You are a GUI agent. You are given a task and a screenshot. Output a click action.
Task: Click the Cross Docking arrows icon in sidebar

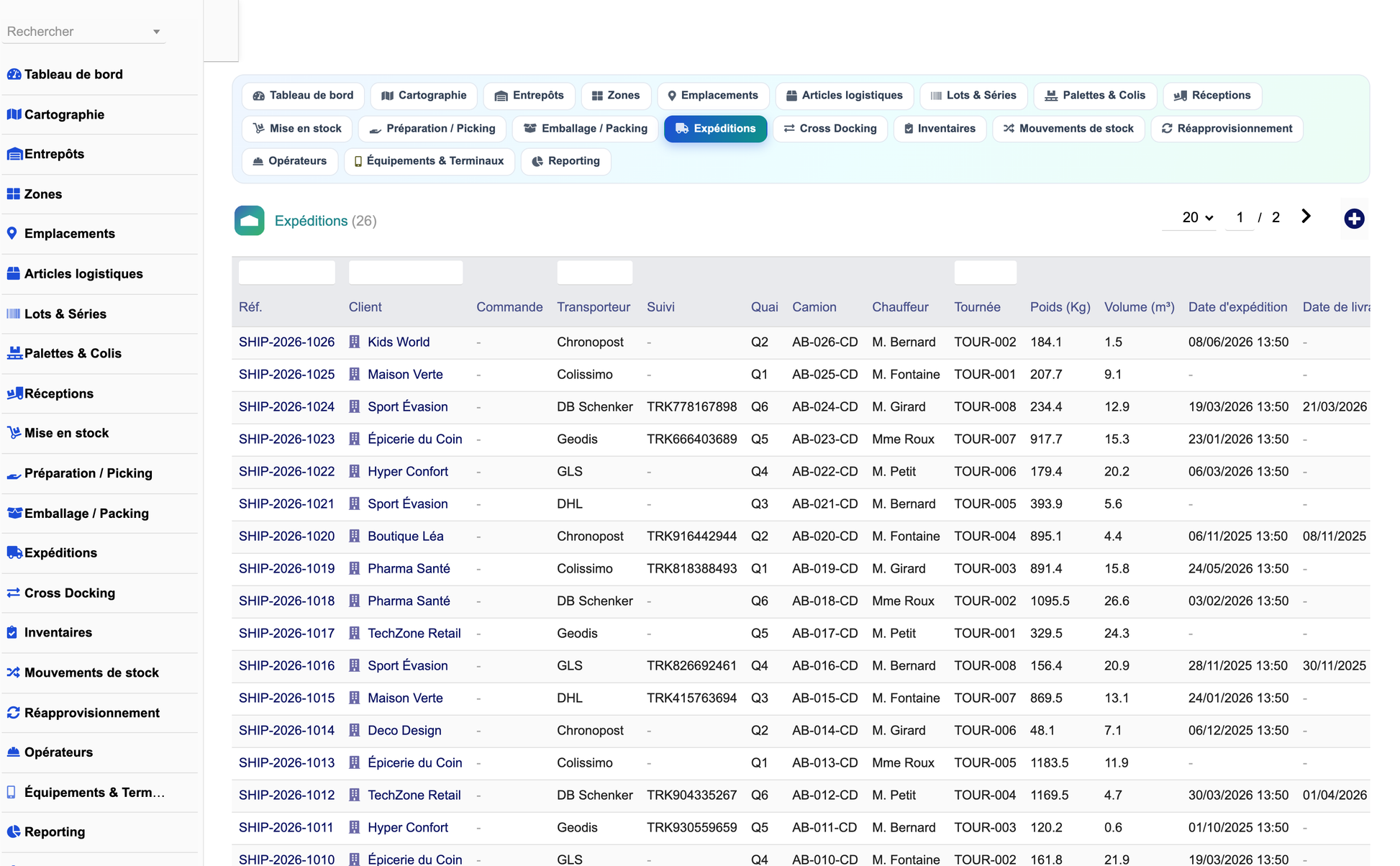(x=13, y=593)
